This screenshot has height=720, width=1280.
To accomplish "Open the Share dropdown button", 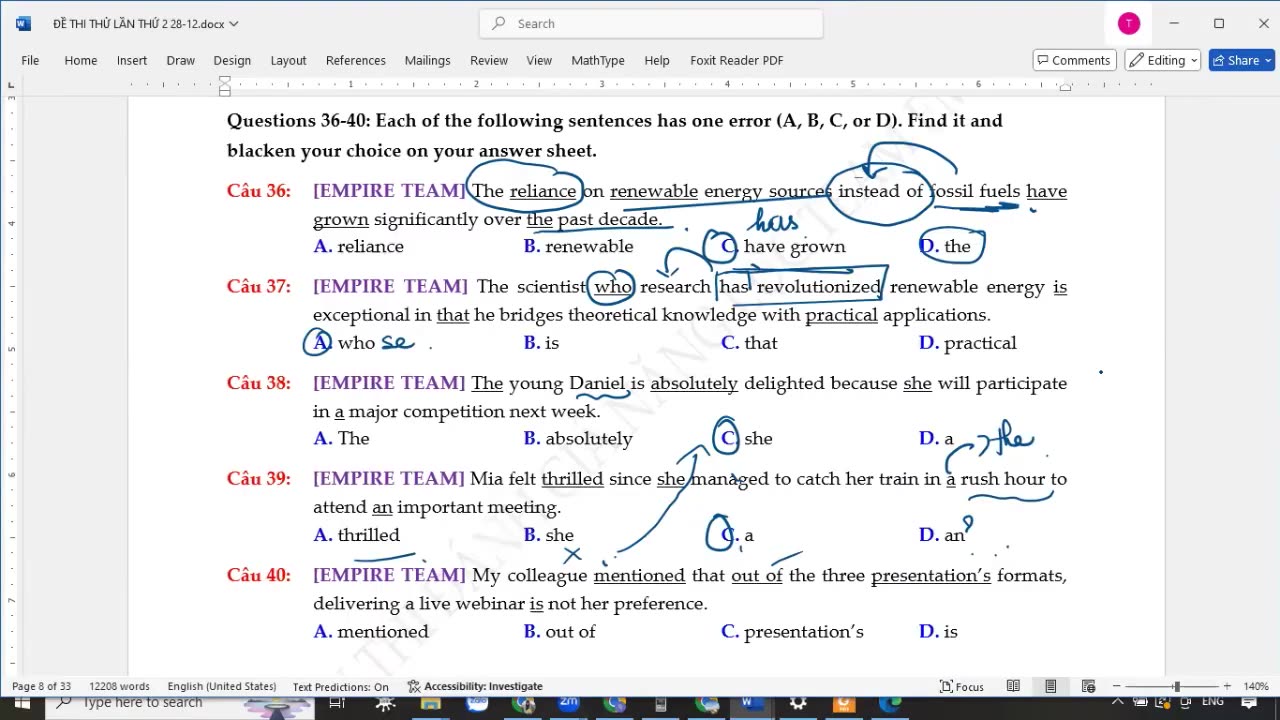I will (x=1241, y=60).
